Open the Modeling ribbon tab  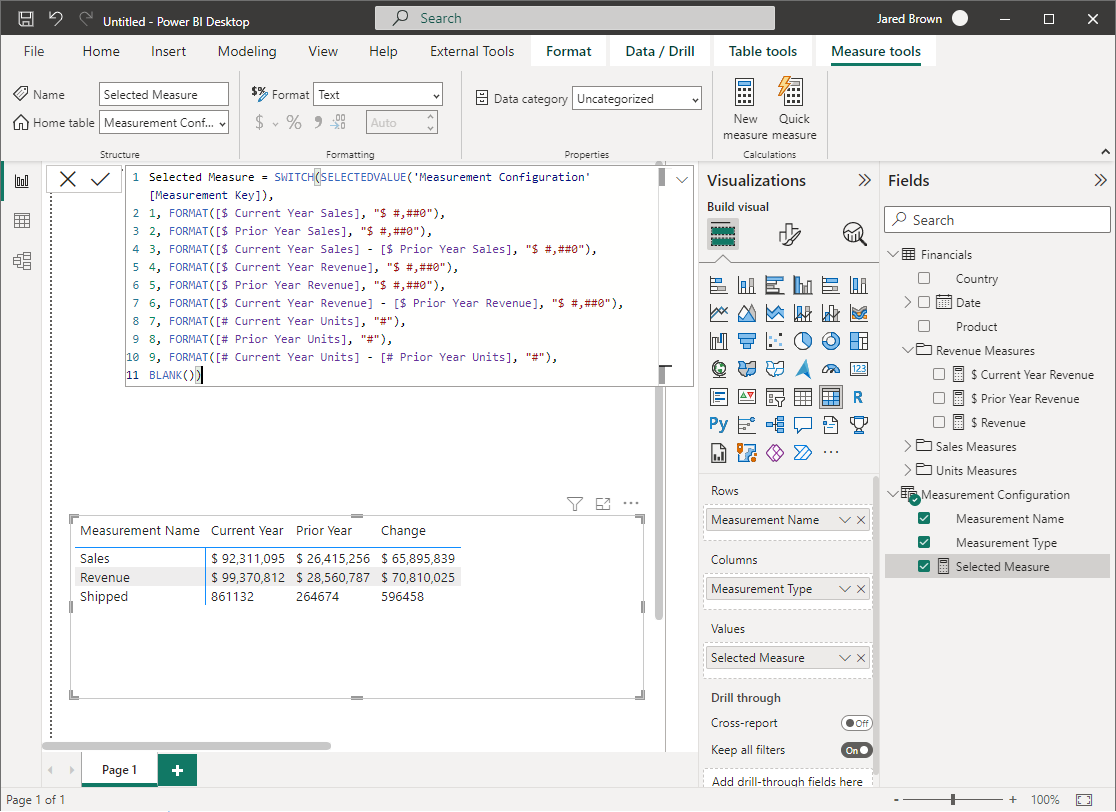(x=247, y=51)
